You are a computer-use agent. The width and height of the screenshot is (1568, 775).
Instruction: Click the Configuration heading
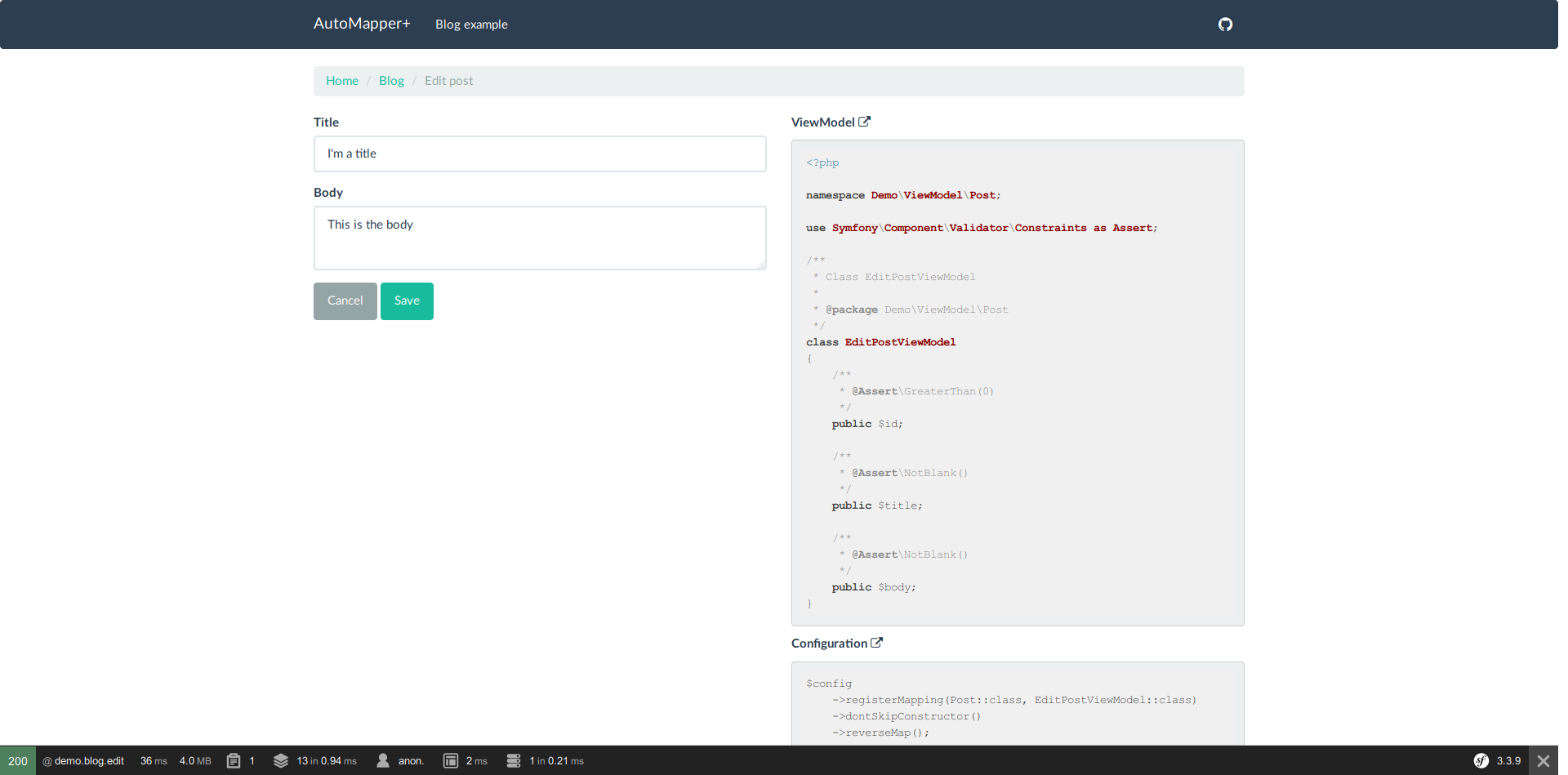click(x=829, y=644)
